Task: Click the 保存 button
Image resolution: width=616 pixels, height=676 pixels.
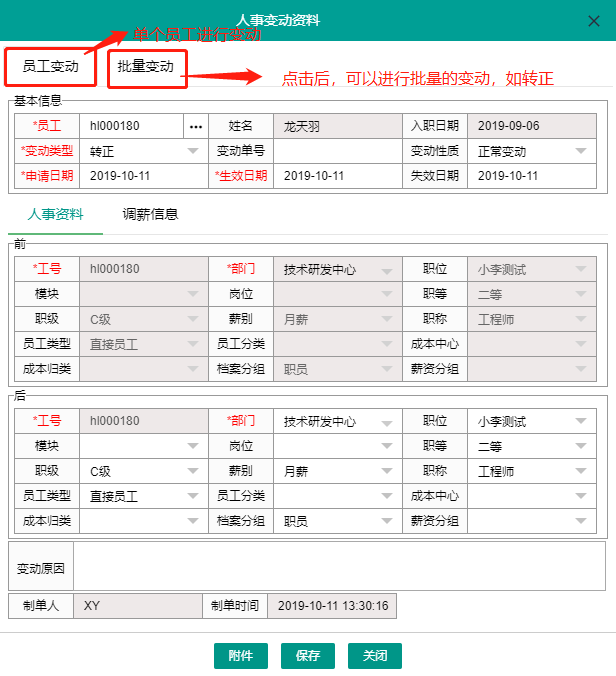Action: tap(308, 656)
